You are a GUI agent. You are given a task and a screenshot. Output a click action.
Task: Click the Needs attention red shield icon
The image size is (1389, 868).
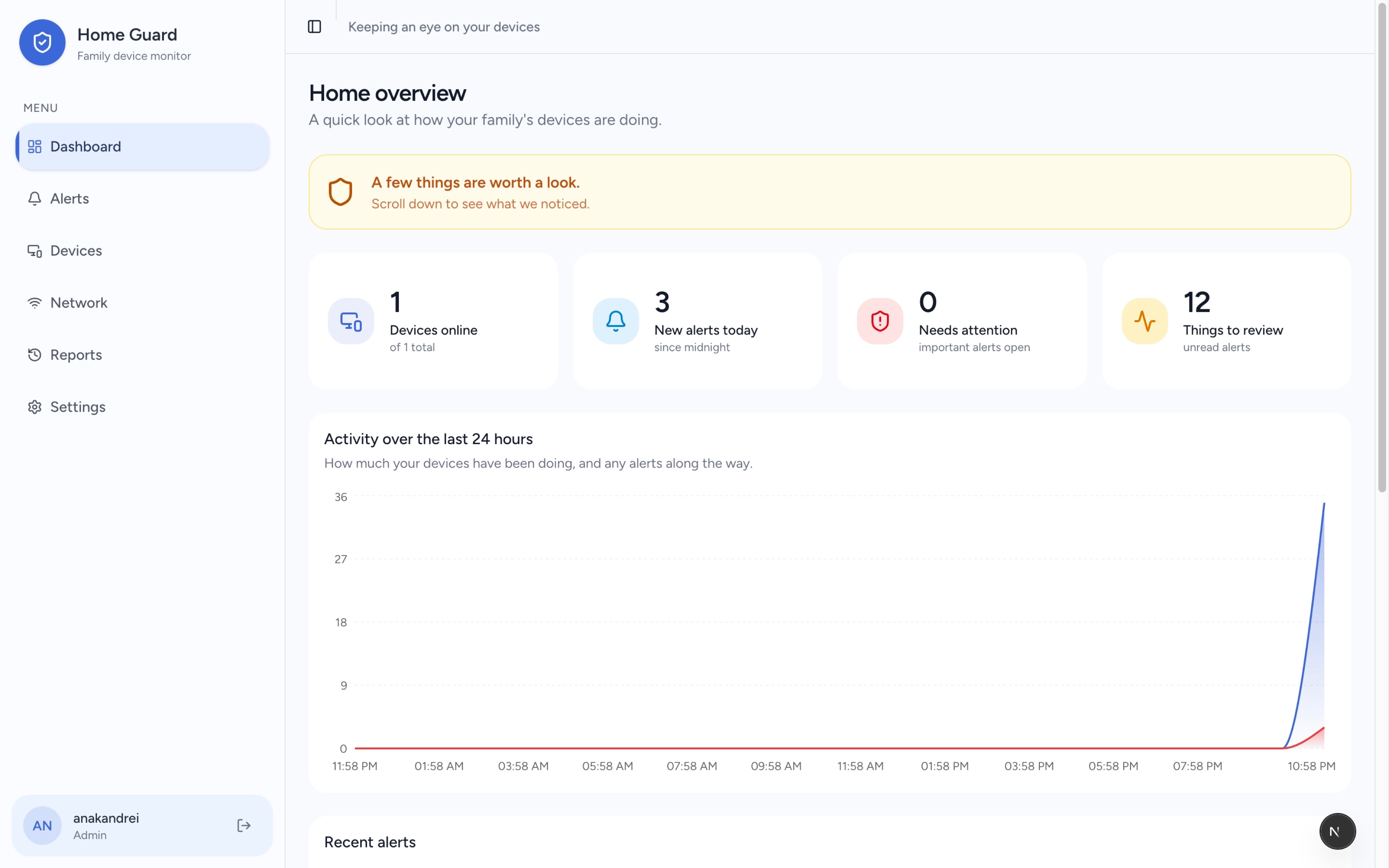click(880, 321)
